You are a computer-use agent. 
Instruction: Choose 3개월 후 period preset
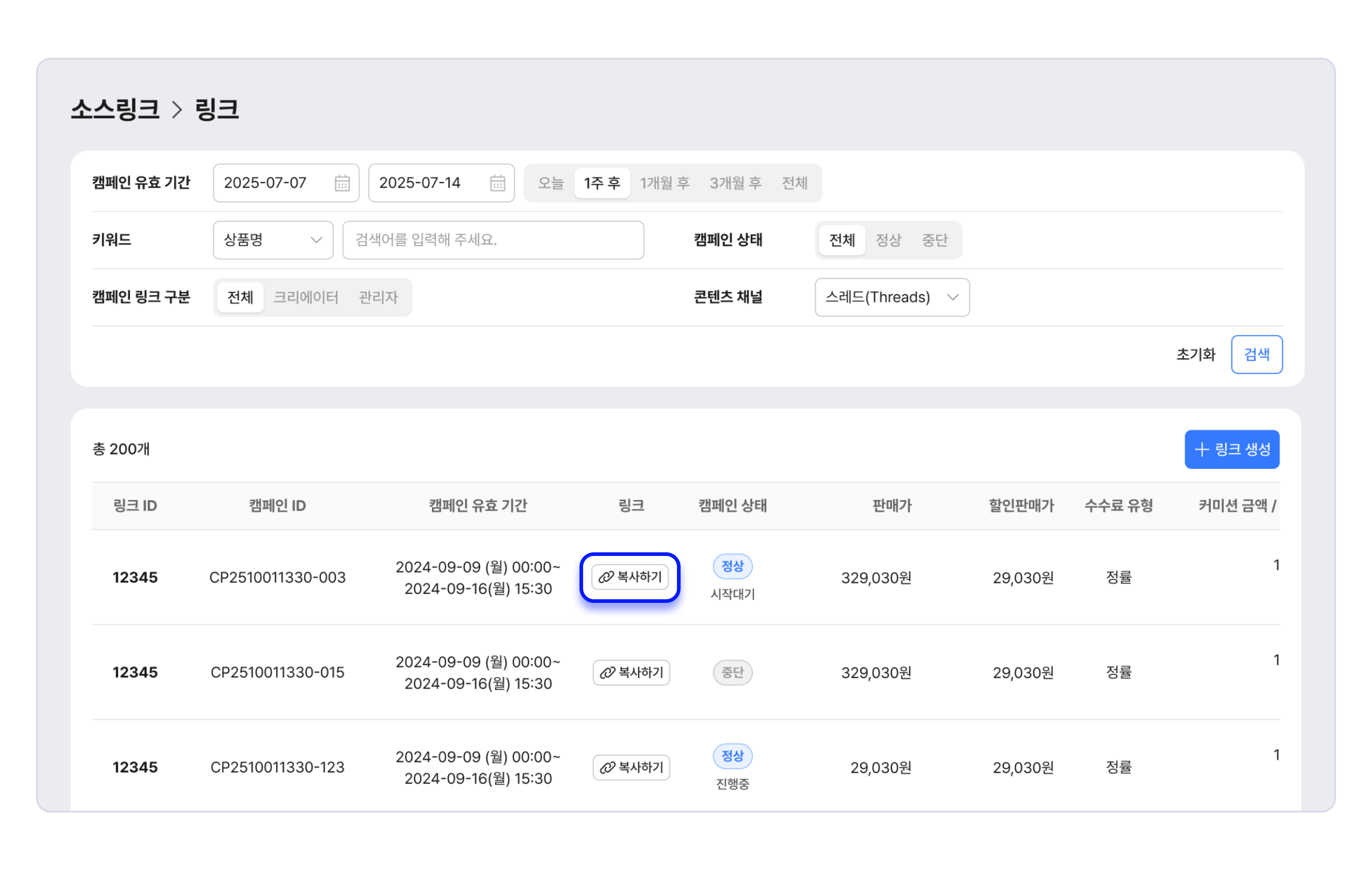pos(735,183)
